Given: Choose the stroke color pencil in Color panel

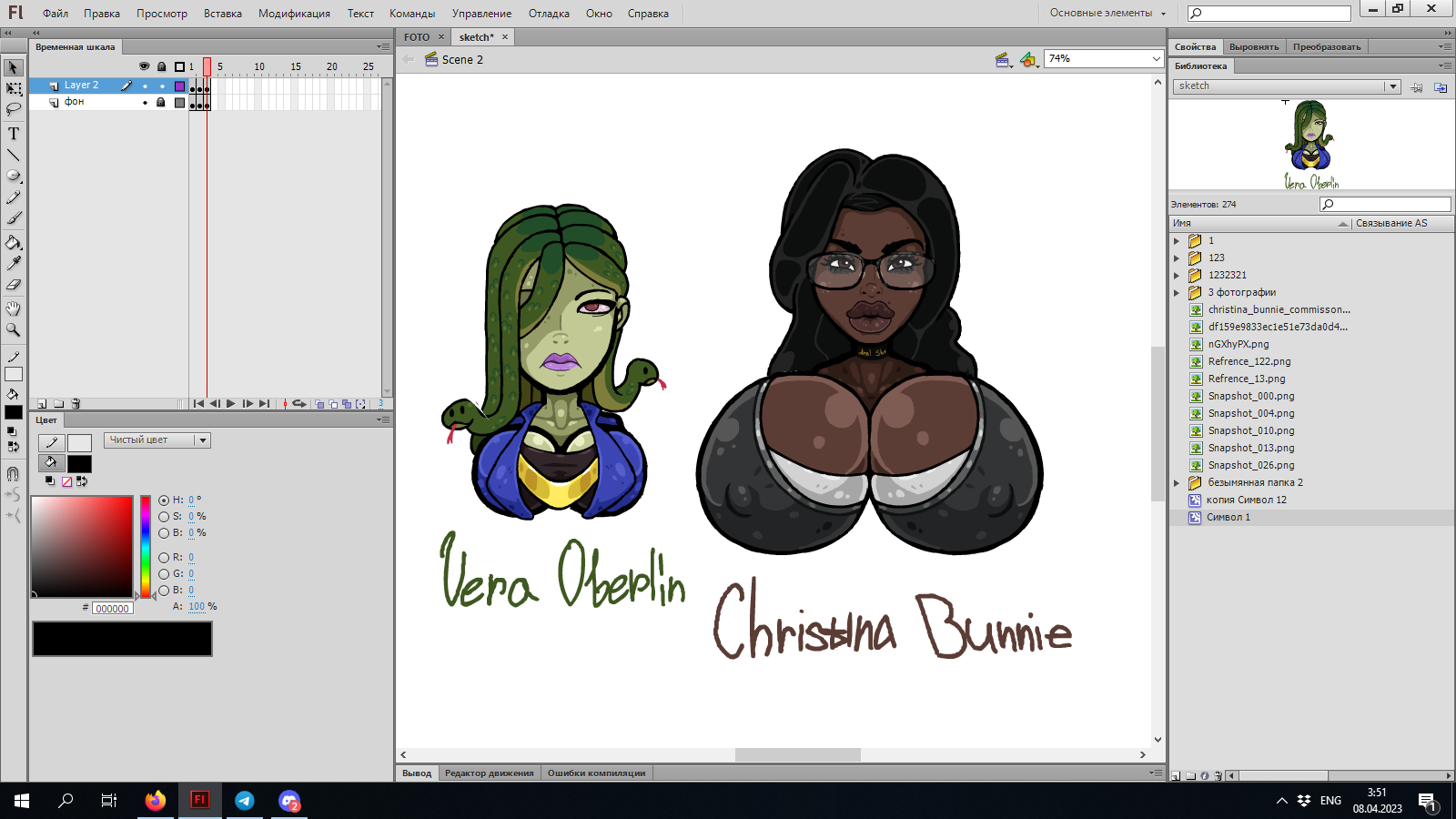Looking at the screenshot, I should click(x=51, y=443).
